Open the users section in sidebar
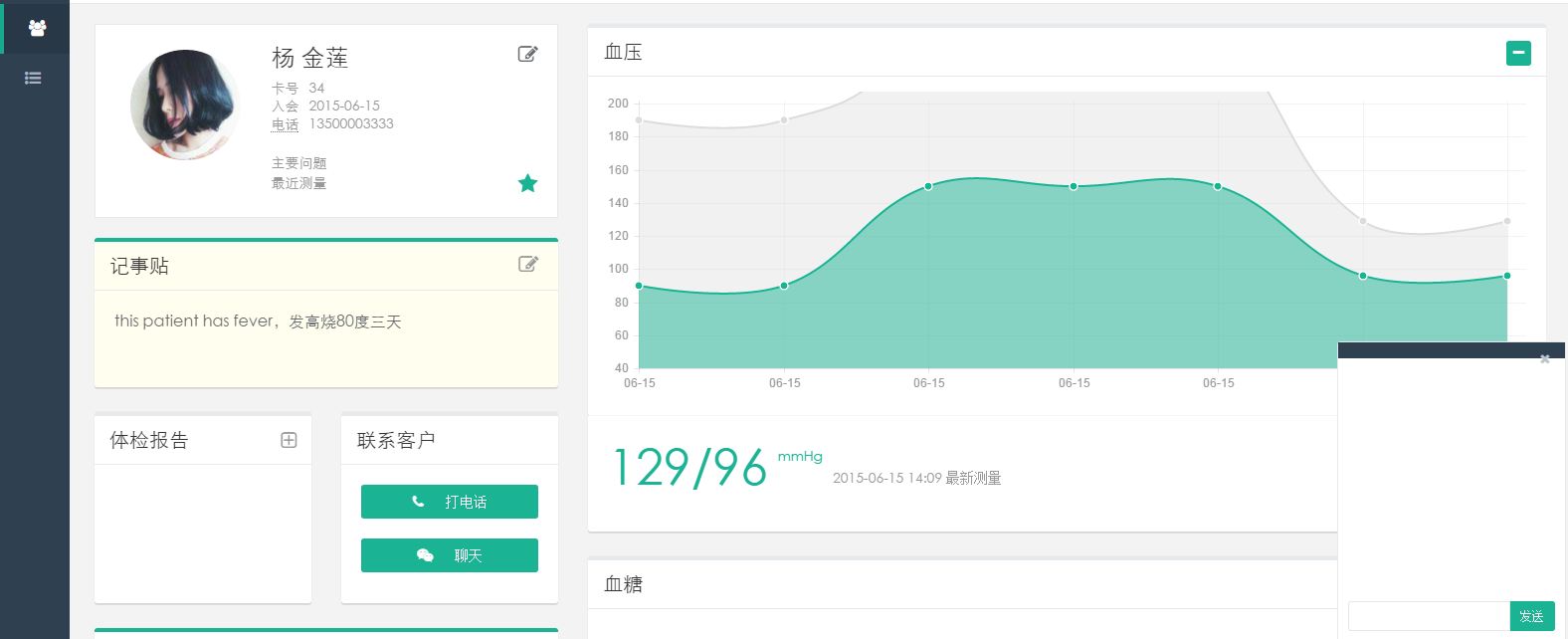 click(37, 28)
